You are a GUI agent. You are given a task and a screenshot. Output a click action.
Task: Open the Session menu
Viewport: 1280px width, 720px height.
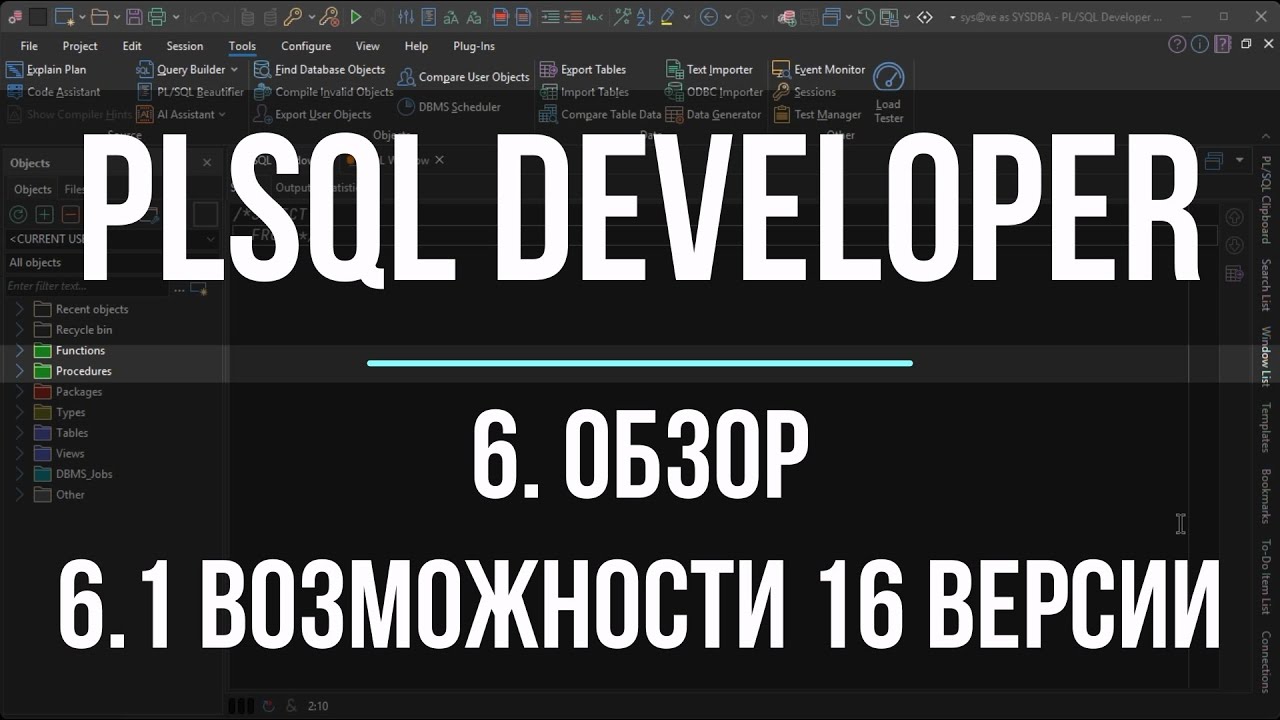click(184, 46)
